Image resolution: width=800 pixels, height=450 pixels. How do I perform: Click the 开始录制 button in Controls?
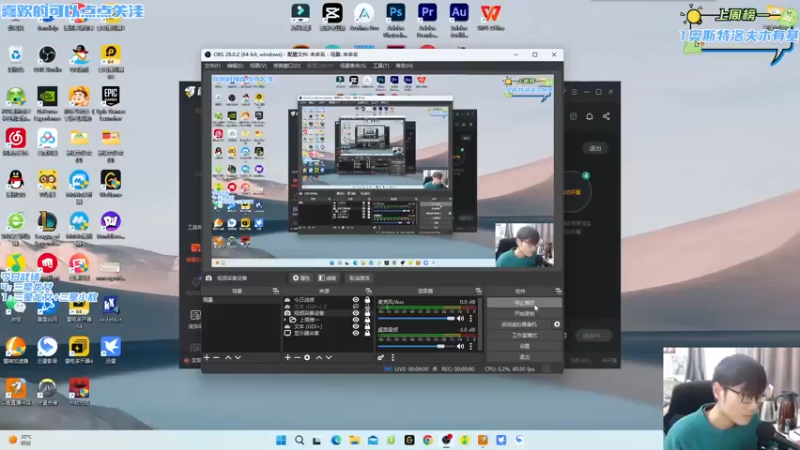click(x=524, y=314)
